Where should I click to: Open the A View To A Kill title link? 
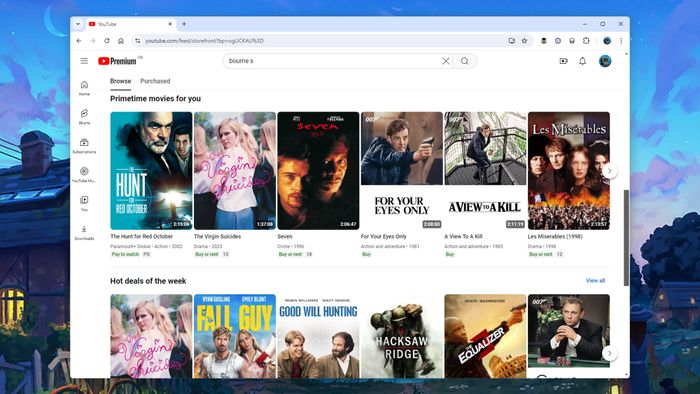(x=463, y=236)
